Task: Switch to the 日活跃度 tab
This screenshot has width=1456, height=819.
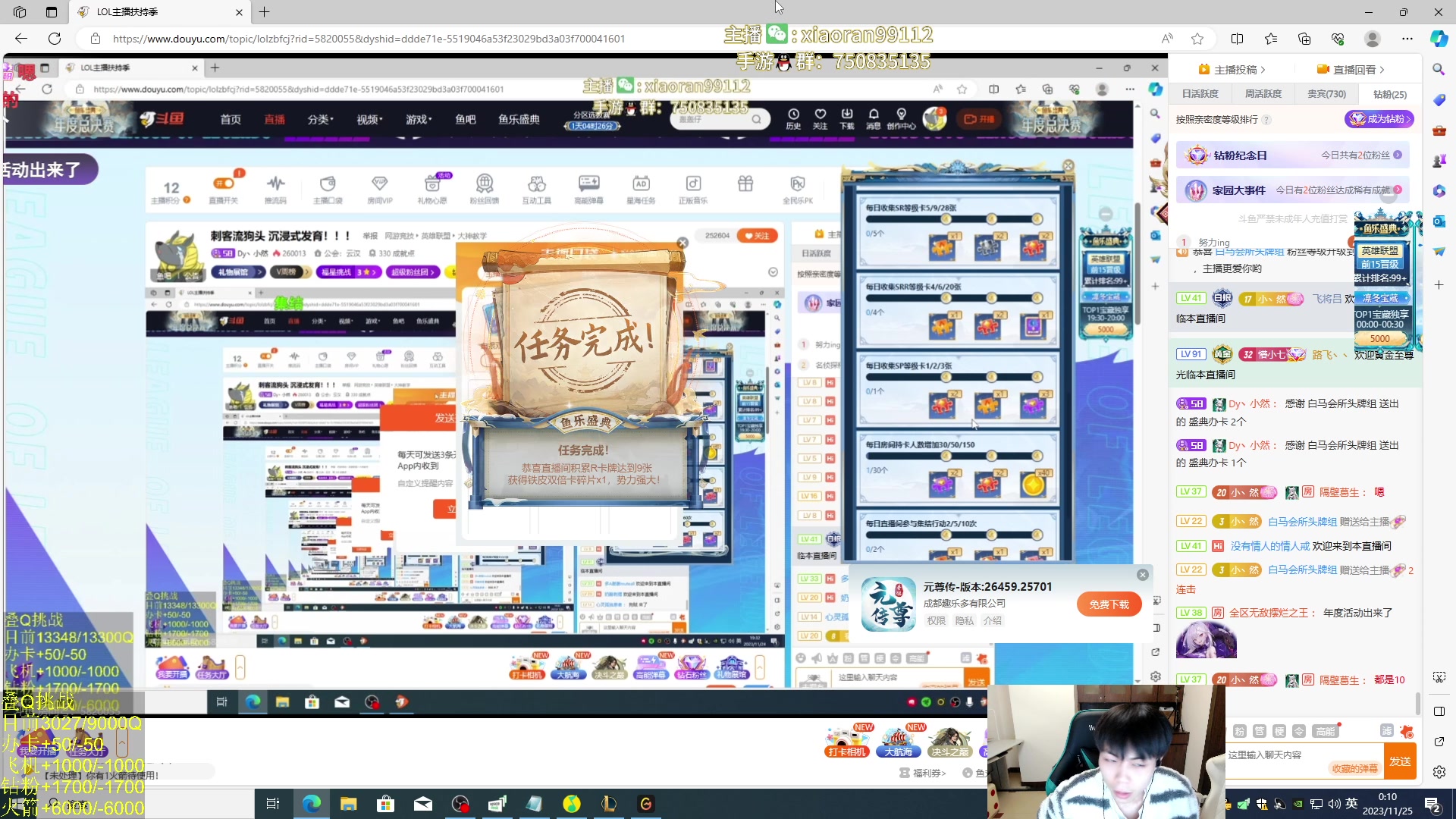Action: tap(1200, 94)
